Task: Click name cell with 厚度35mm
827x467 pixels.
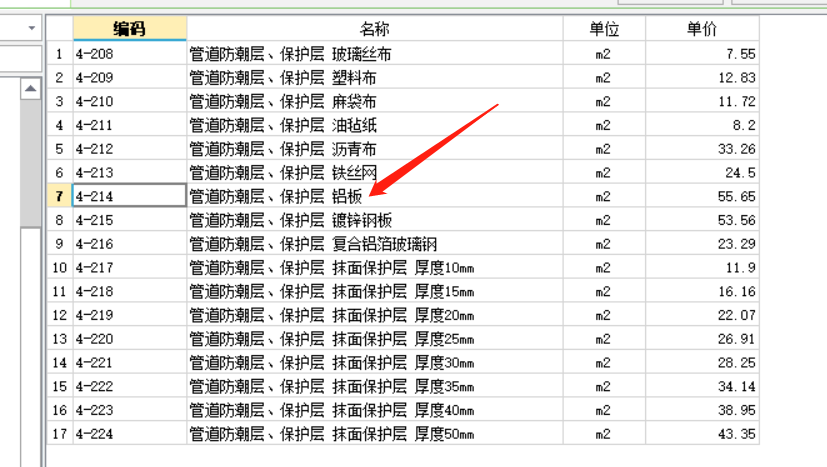Action: tap(375, 386)
